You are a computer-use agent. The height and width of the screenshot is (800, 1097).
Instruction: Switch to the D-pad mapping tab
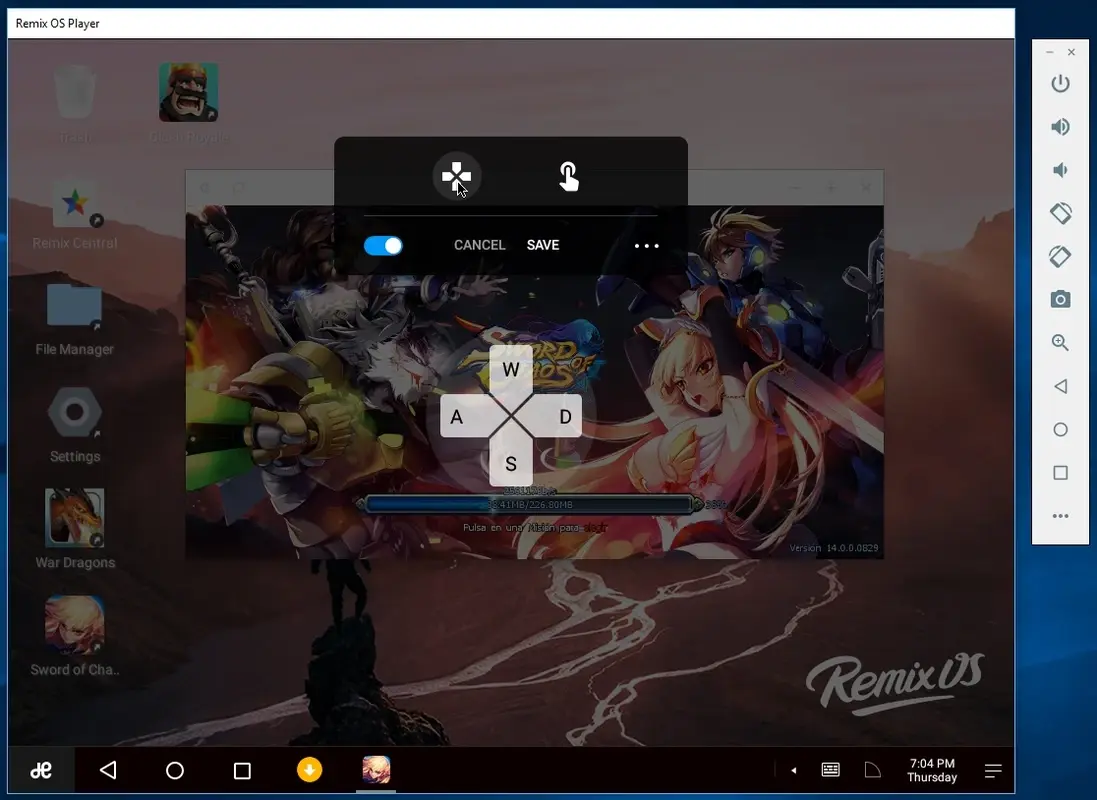point(457,176)
